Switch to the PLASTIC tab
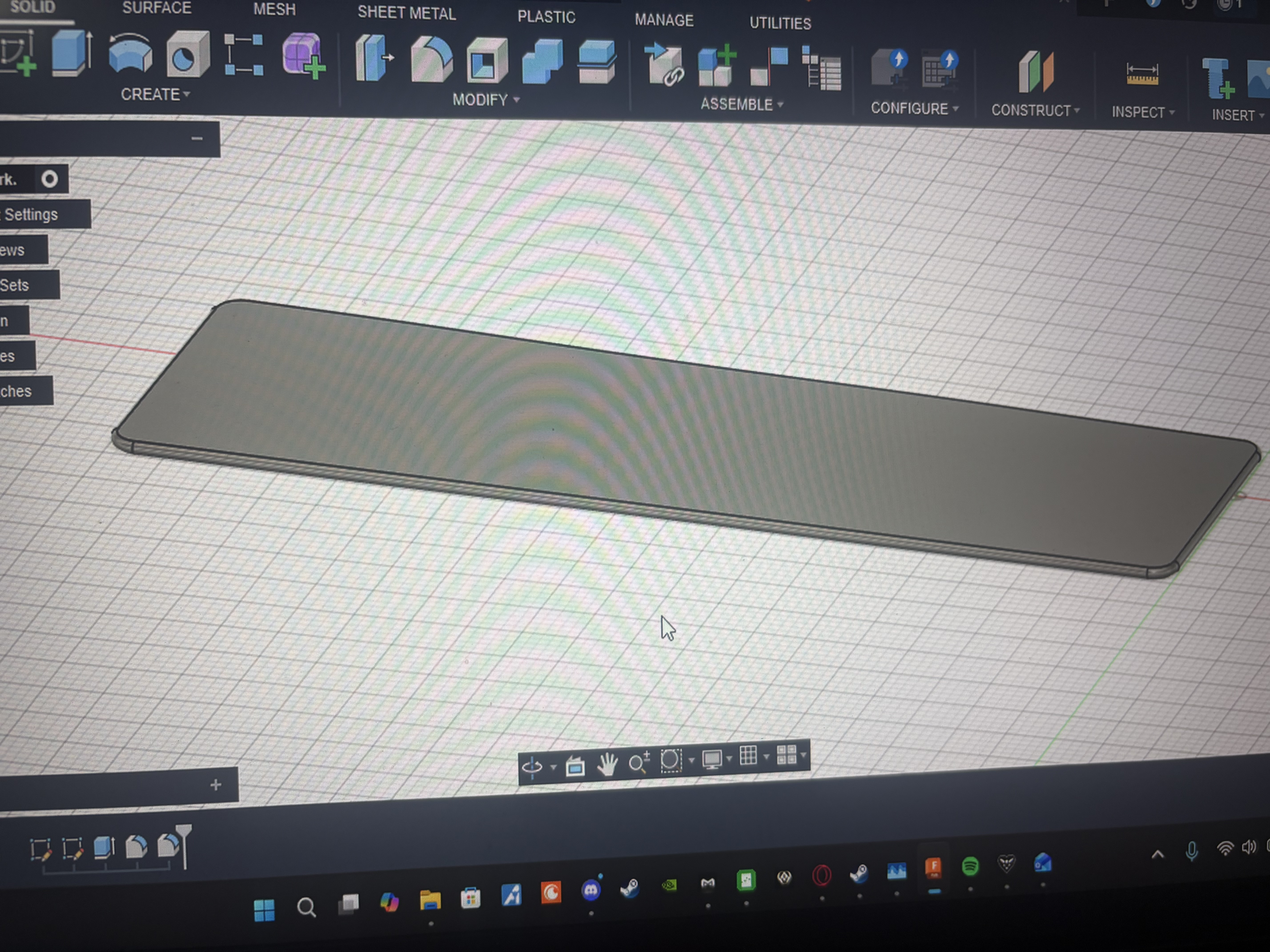 (x=546, y=17)
